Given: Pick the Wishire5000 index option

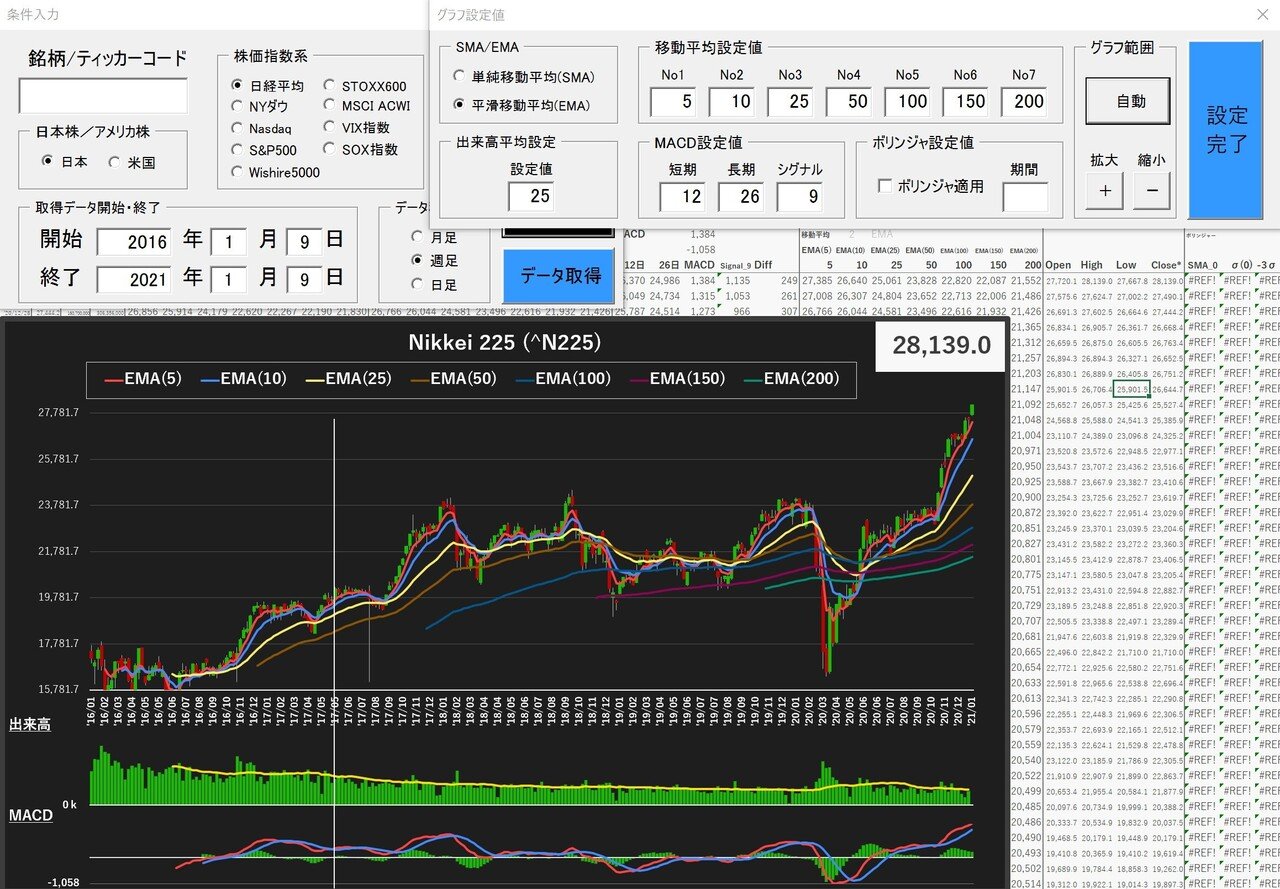Looking at the screenshot, I should click(x=237, y=172).
